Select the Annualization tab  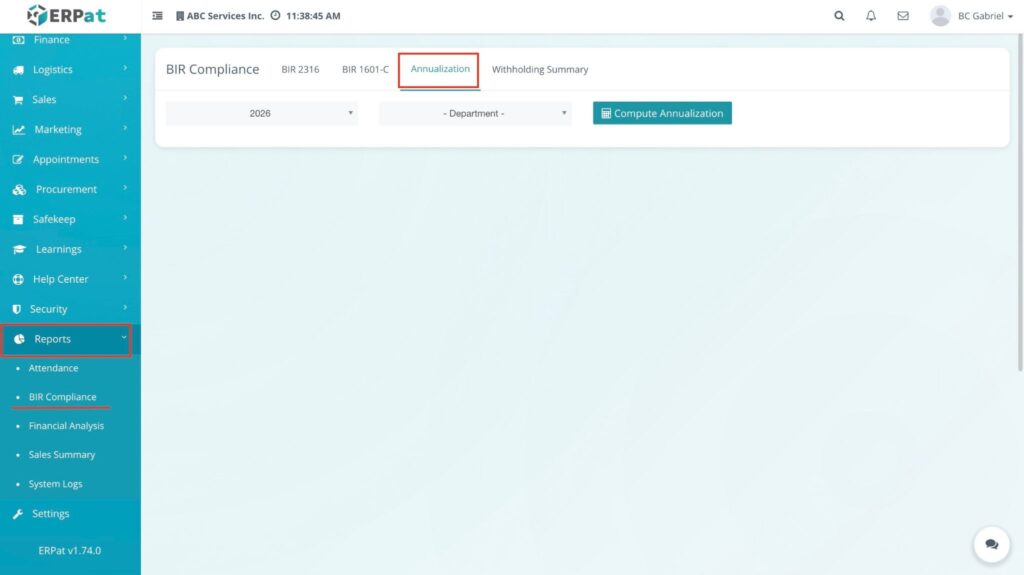point(440,69)
